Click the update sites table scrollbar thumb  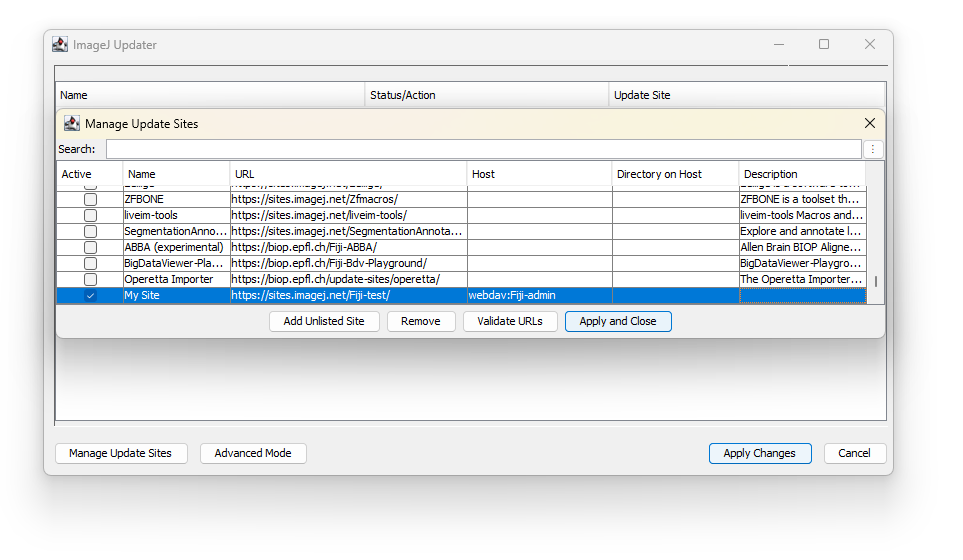point(876,281)
